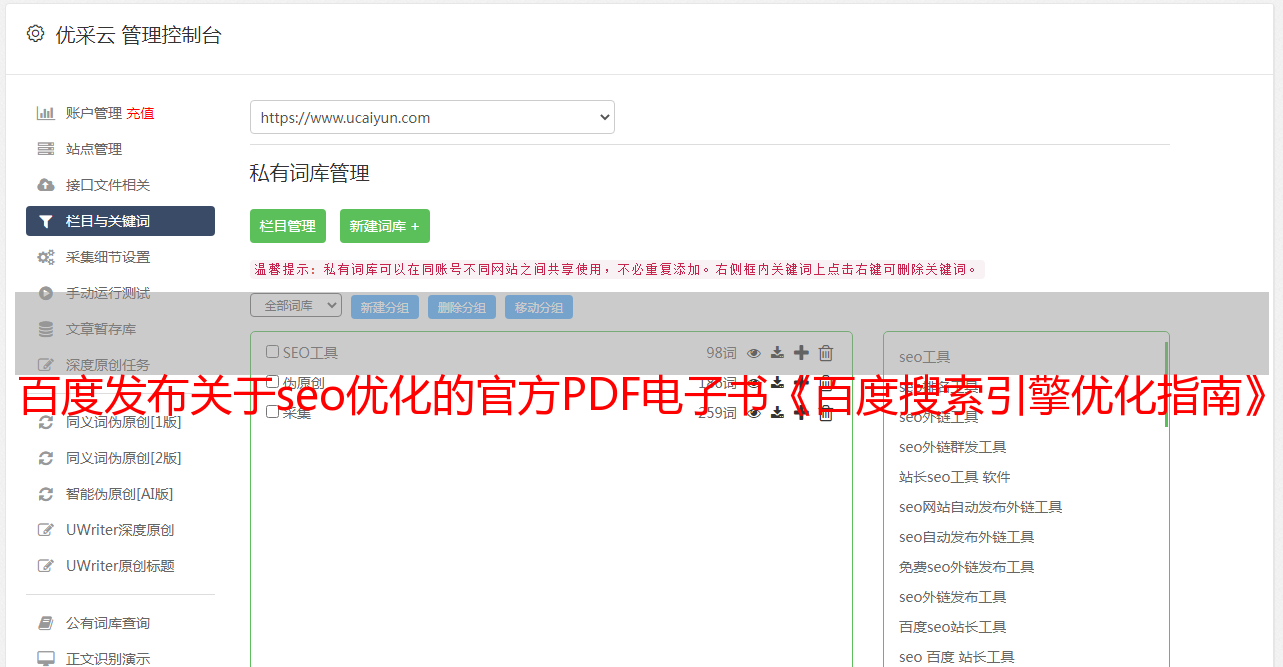1283x667 pixels.
Task: Click the 新建分组 button
Action: [x=385, y=307]
